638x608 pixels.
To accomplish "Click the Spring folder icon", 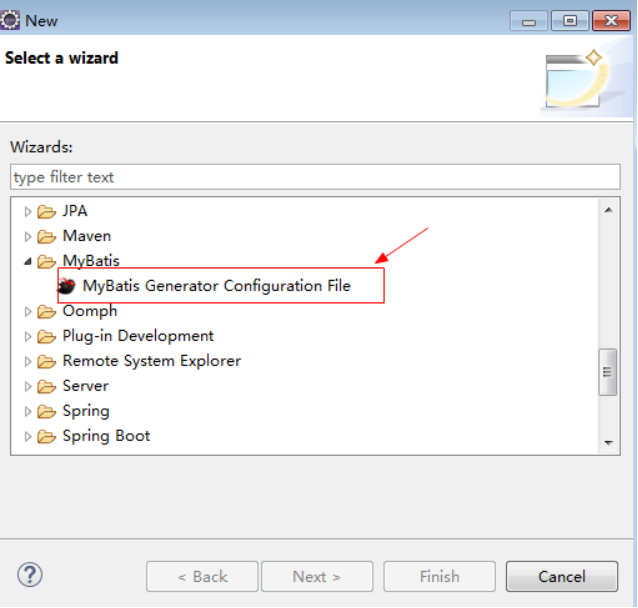I will (46, 411).
